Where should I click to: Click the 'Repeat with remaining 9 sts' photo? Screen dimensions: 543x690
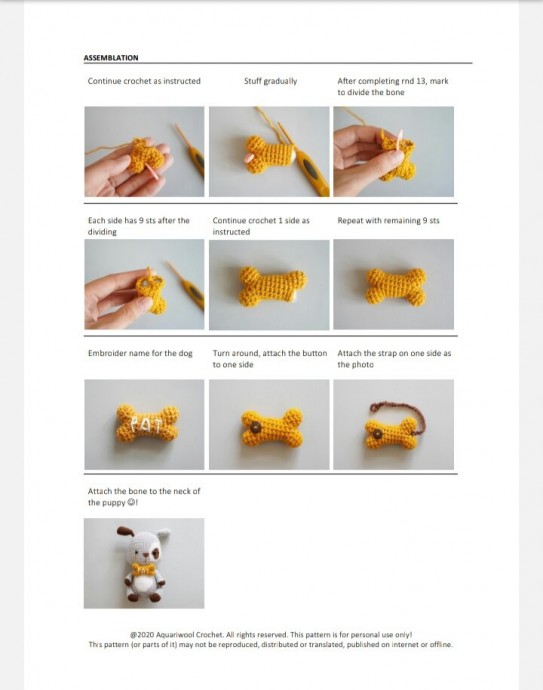tap(393, 284)
